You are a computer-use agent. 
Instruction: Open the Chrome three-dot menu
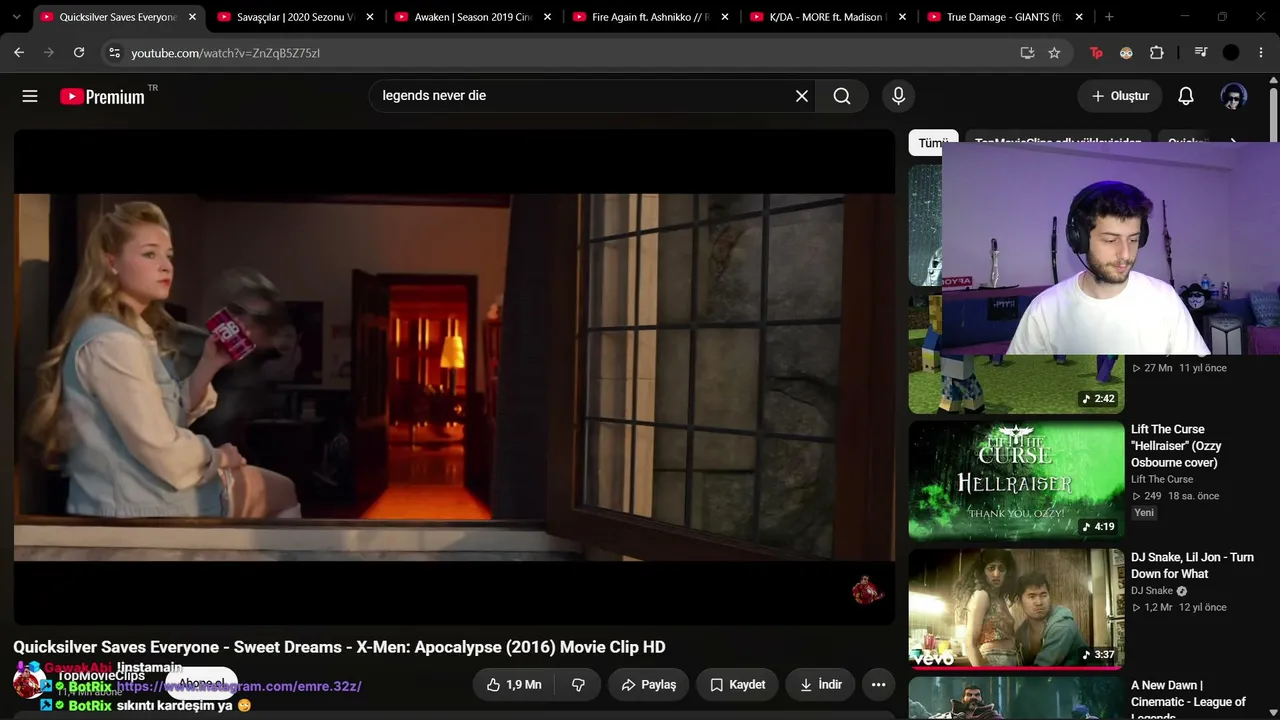[1261, 53]
